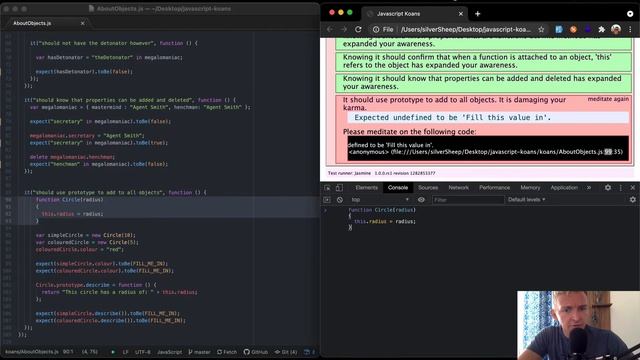This screenshot has width=640, height=360.
Task: Open Chrome tab search dropdown circle
Action: pos(630,13)
